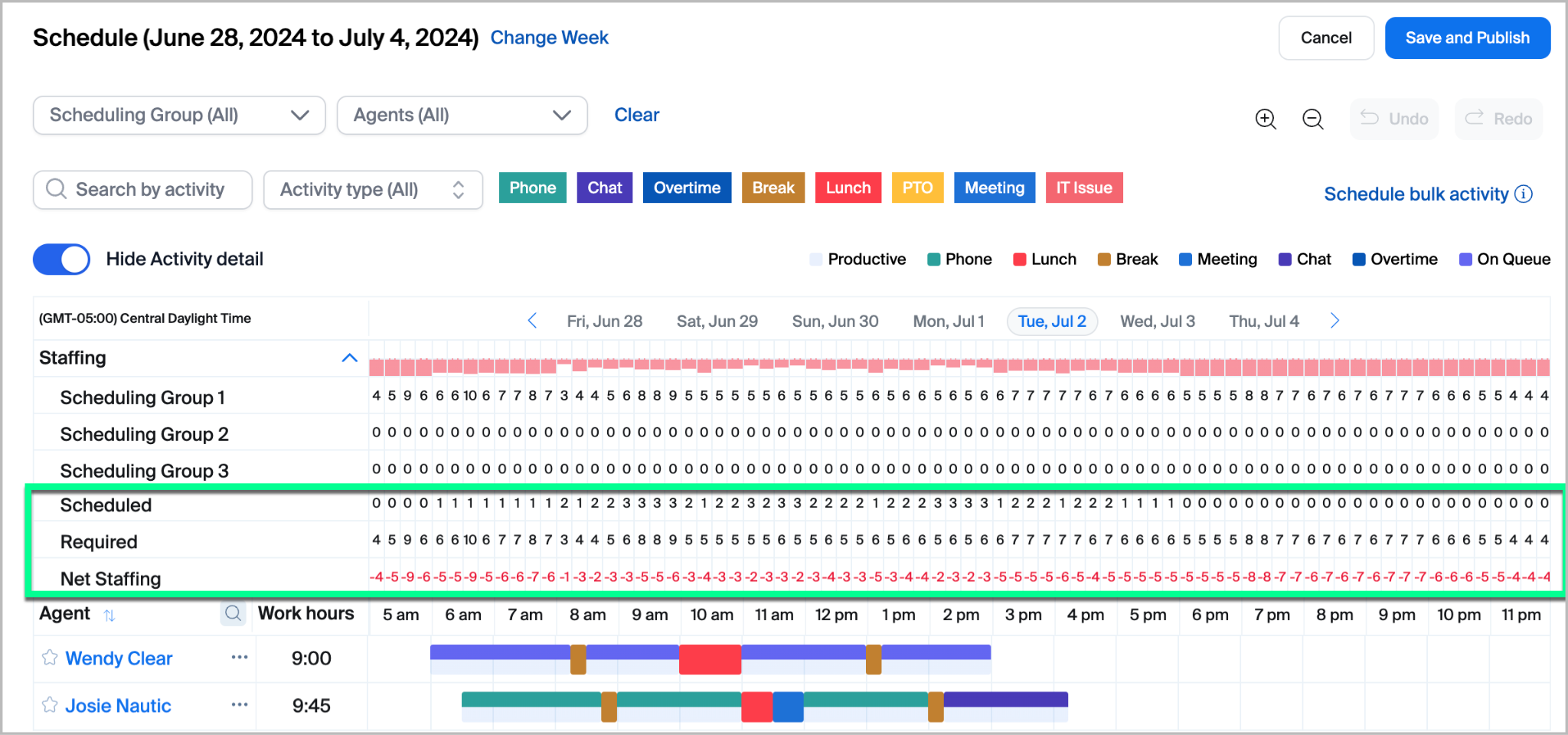This screenshot has height=735, width=1568.
Task: Go to next week with right arrow
Action: 1334,321
